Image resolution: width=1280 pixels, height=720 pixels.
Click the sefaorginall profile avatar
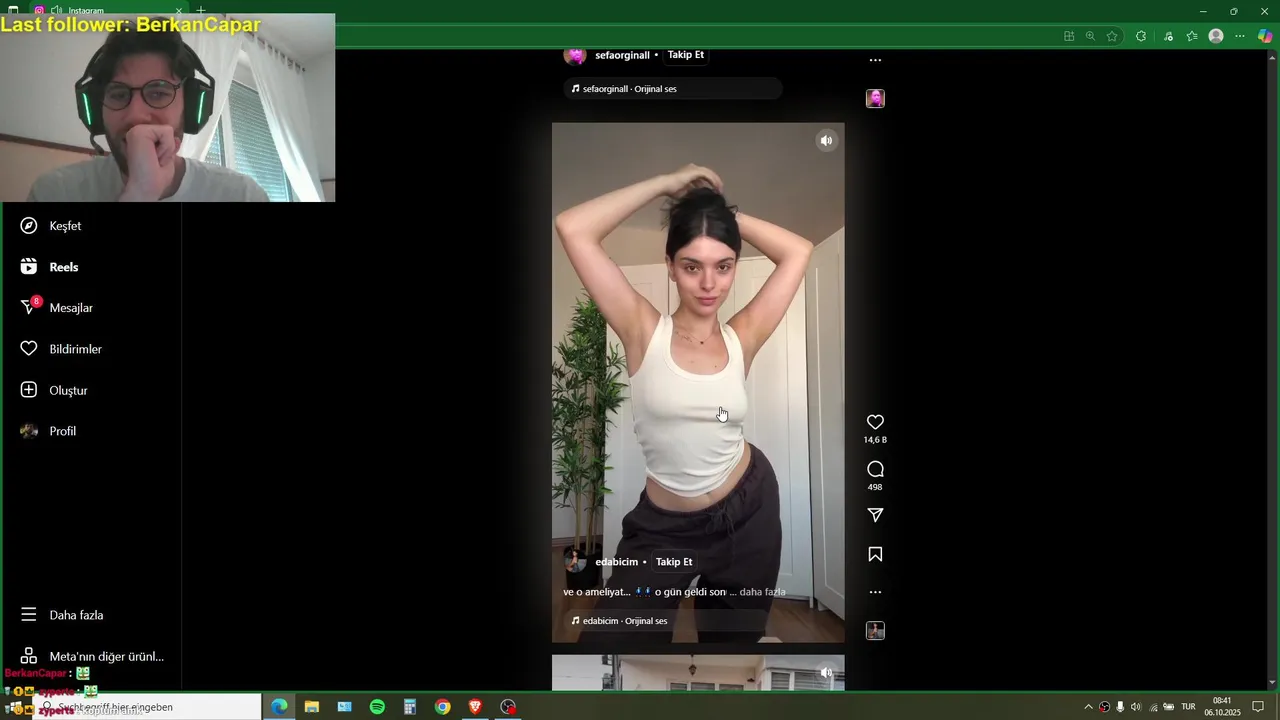tap(575, 56)
